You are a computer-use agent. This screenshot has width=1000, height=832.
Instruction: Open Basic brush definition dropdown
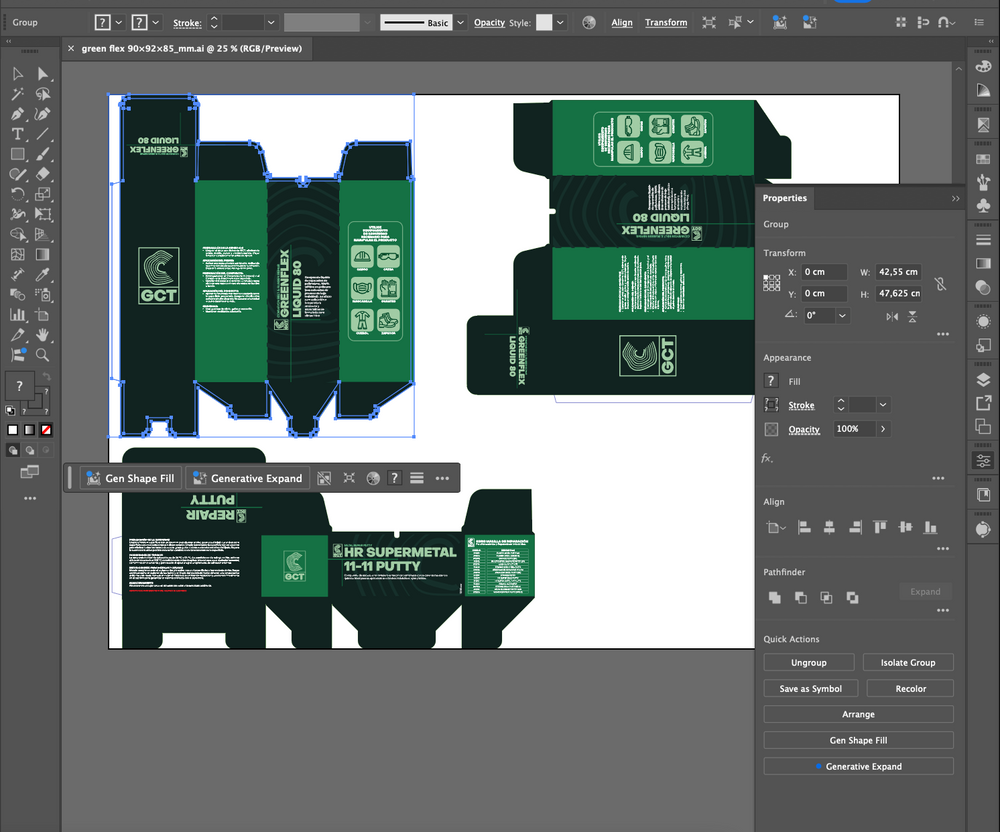460,22
